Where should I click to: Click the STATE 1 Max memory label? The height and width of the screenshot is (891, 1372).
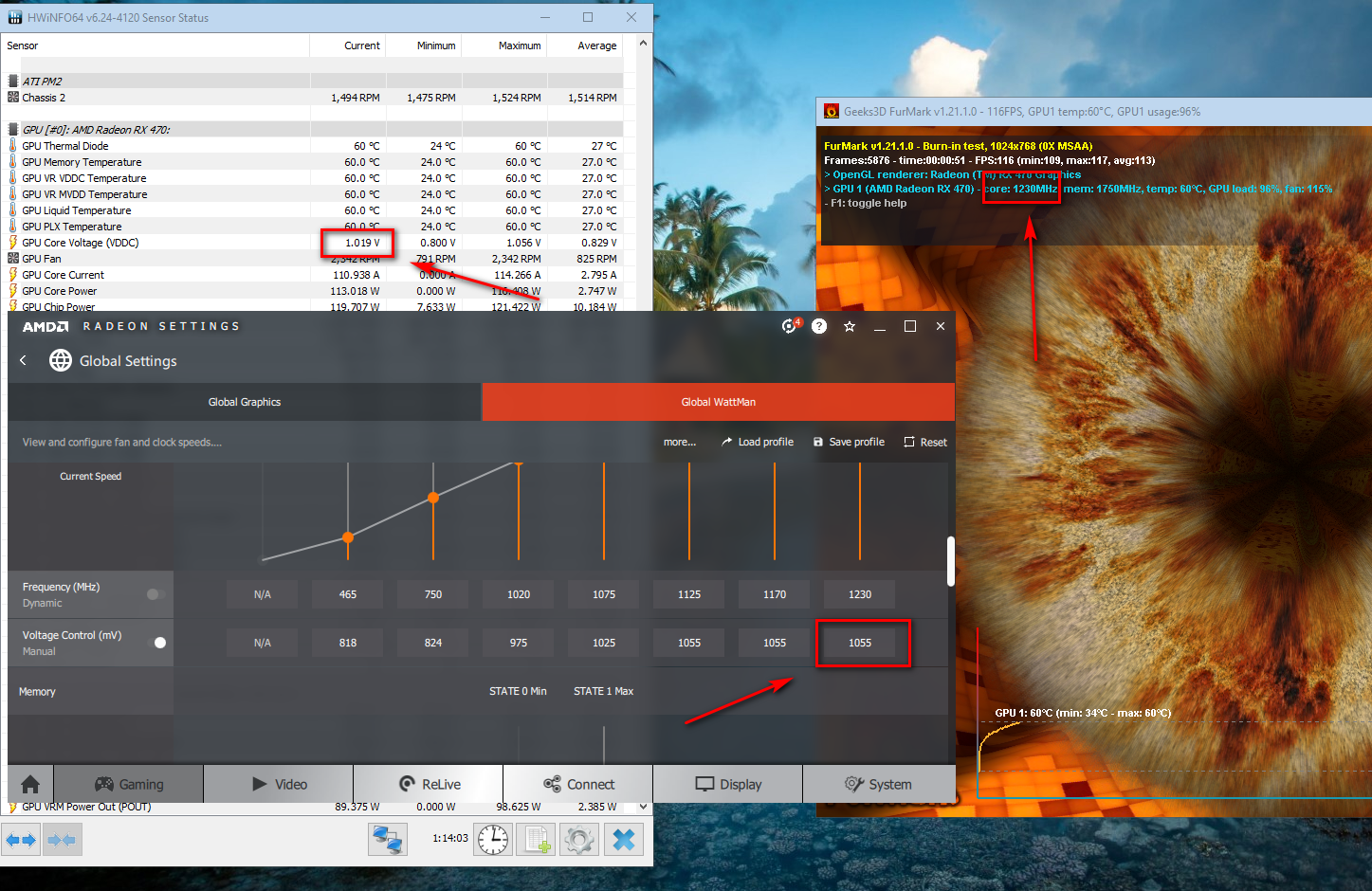coord(603,691)
